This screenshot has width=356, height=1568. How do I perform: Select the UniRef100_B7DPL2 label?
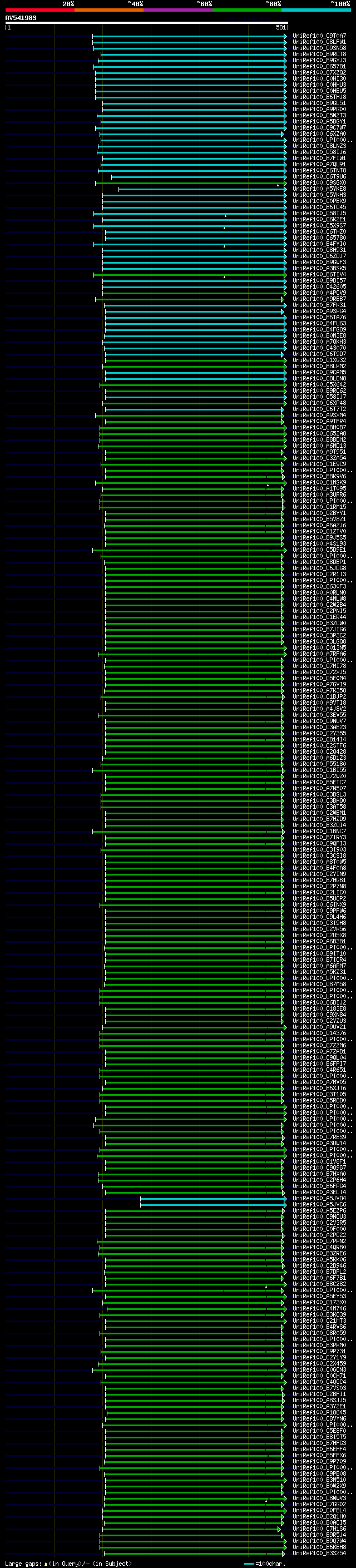click(x=319, y=1272)
